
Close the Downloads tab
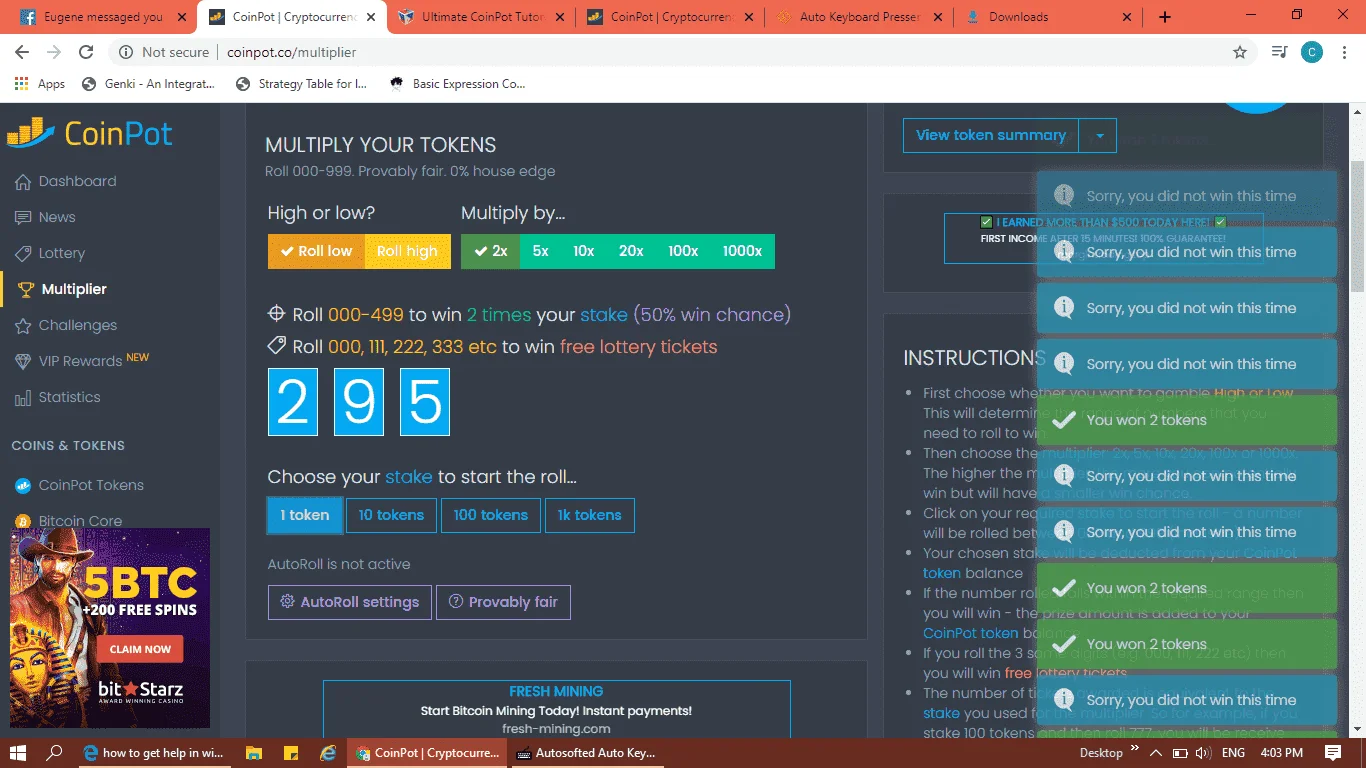[x=1127, y=17]
